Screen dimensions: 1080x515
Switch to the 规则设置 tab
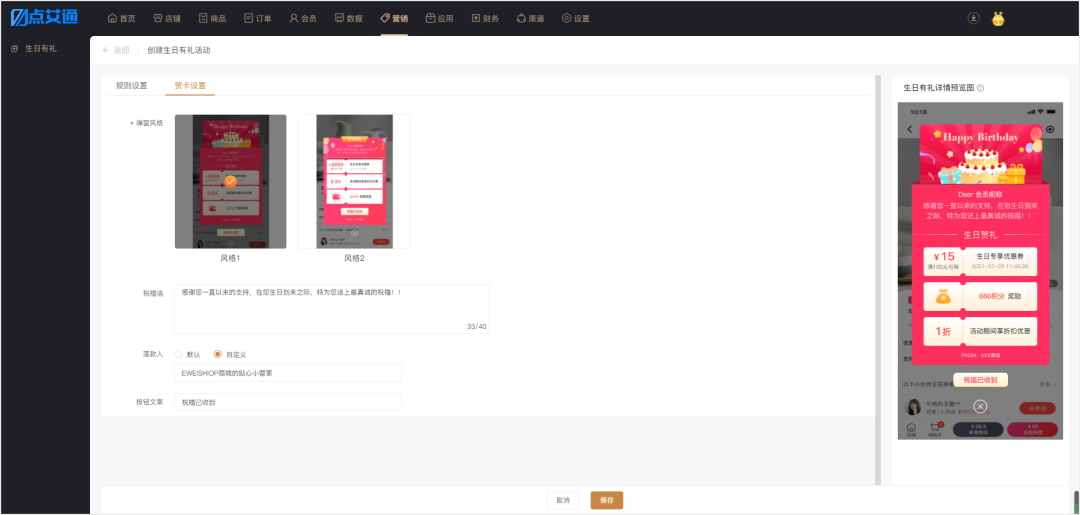tap(132, 86)
